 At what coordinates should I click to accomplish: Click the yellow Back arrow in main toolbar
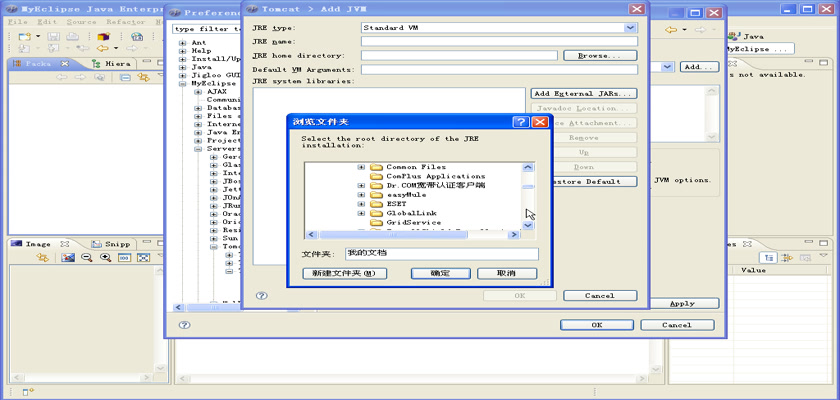pyautogui.click(x=102, y=49)
